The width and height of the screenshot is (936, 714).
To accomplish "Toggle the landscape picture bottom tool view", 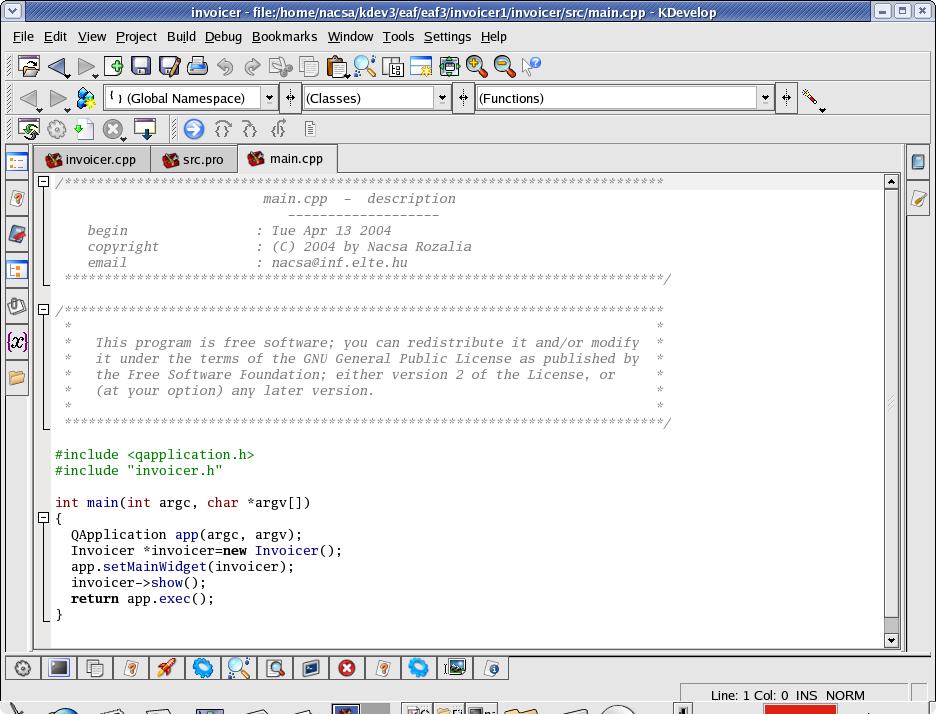I will click(x=455, y=667).
